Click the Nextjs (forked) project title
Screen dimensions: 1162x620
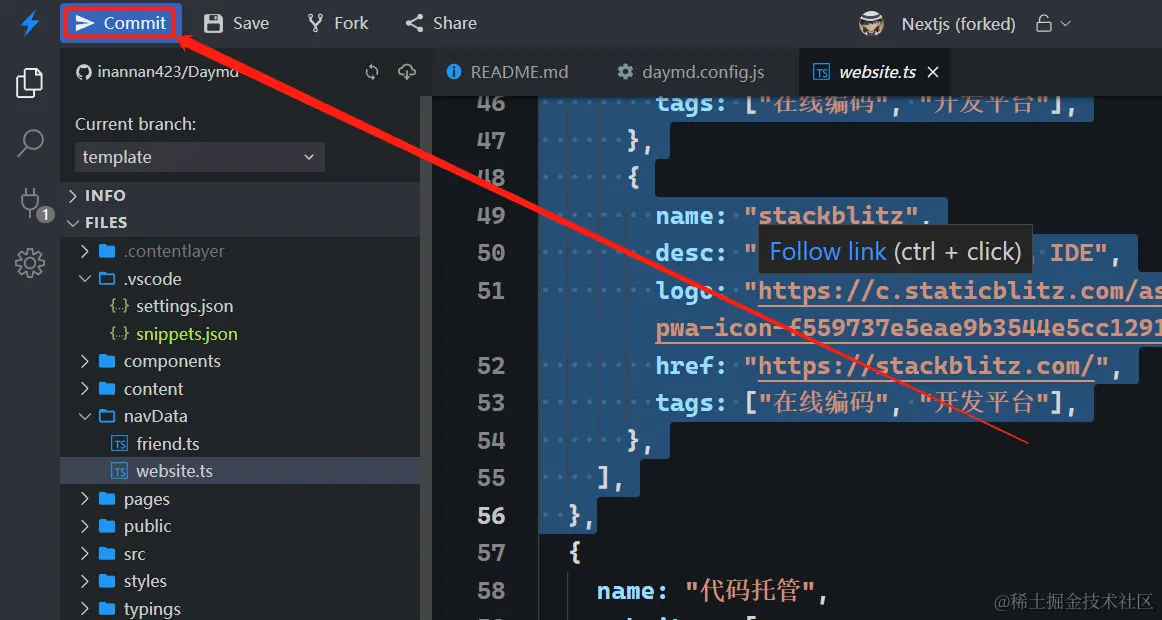tap(958, 24)
